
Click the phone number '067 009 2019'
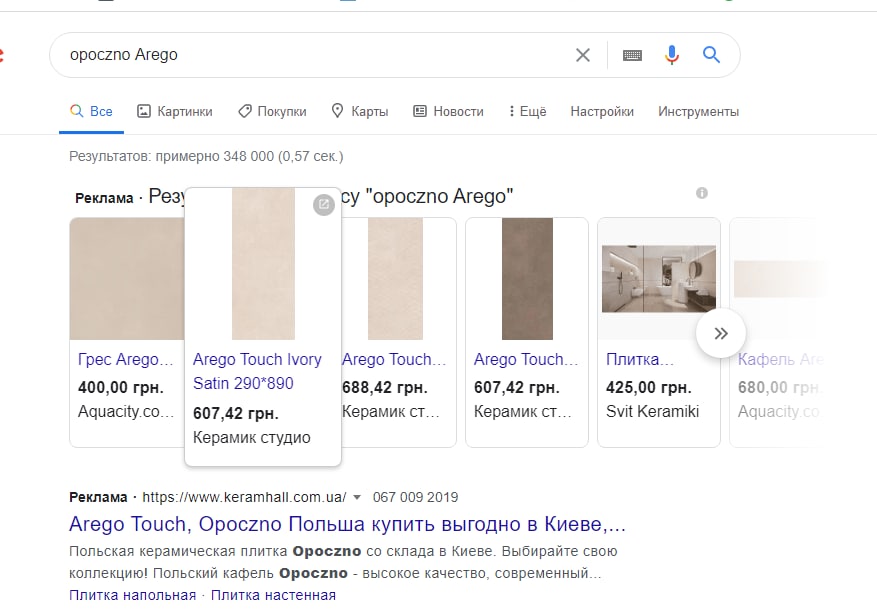tap(416, 497)
